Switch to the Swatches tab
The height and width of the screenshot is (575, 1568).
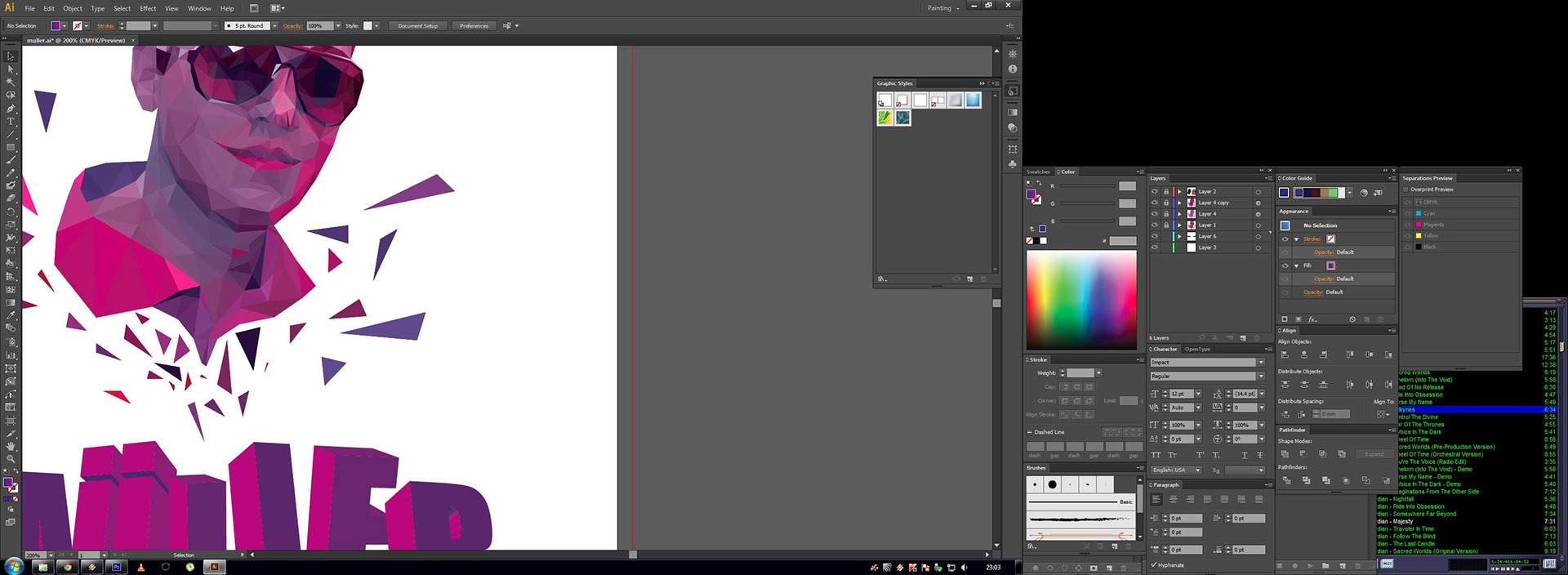(1038, 172)
